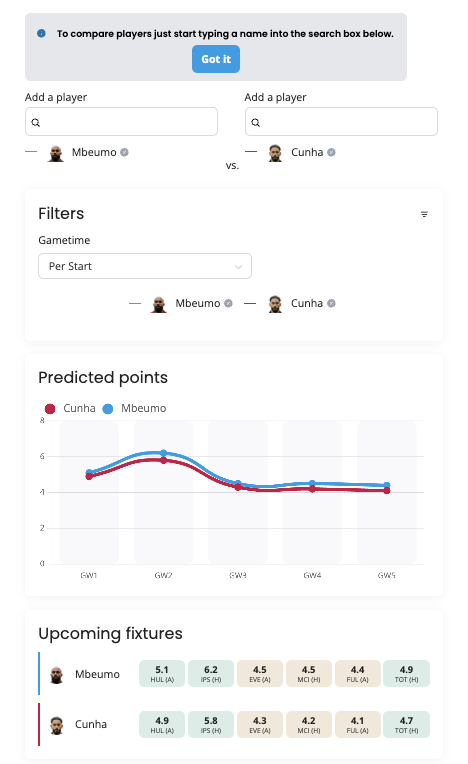Click Cunha's photo in Upcoming fixtures
This screenshot has height=764, width=468.
click(x=56, y=726)
